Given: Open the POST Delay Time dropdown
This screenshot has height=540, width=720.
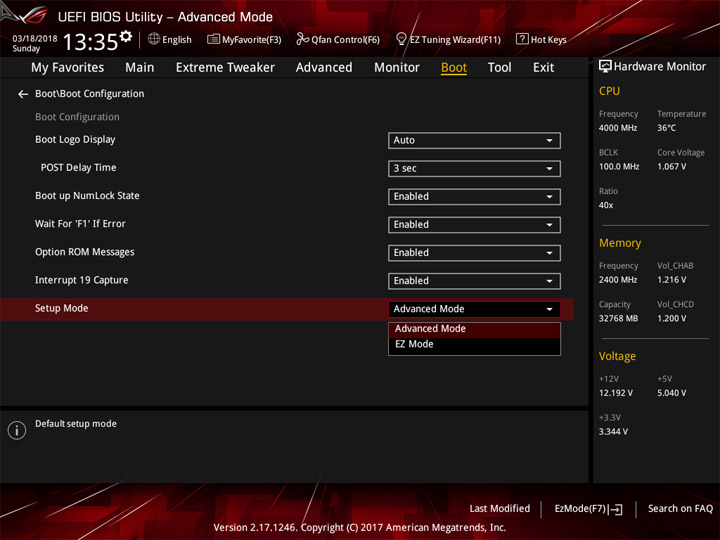Looking at the screenshot, I should tap(474, 169).
